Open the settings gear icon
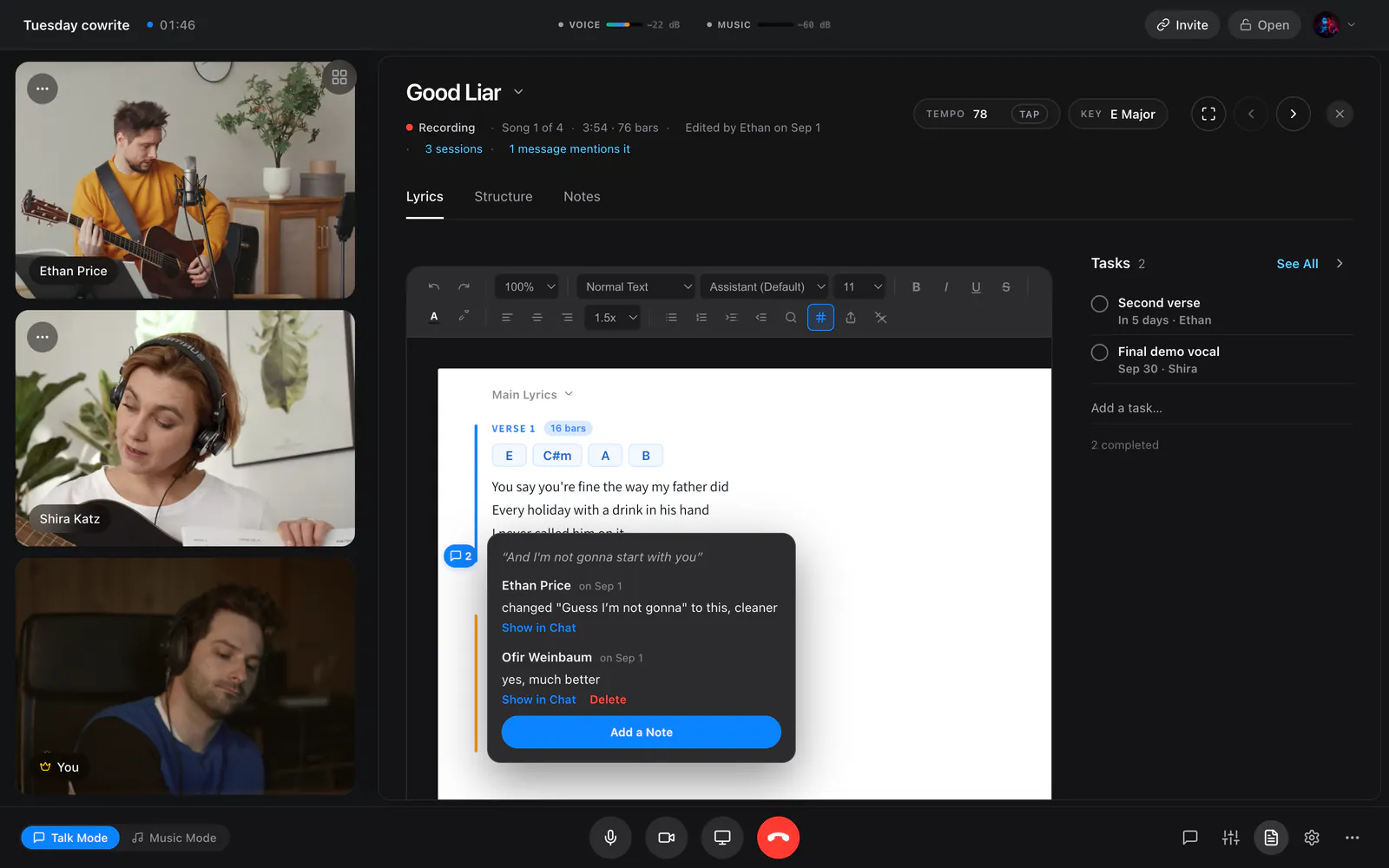 click(1312, 838)
